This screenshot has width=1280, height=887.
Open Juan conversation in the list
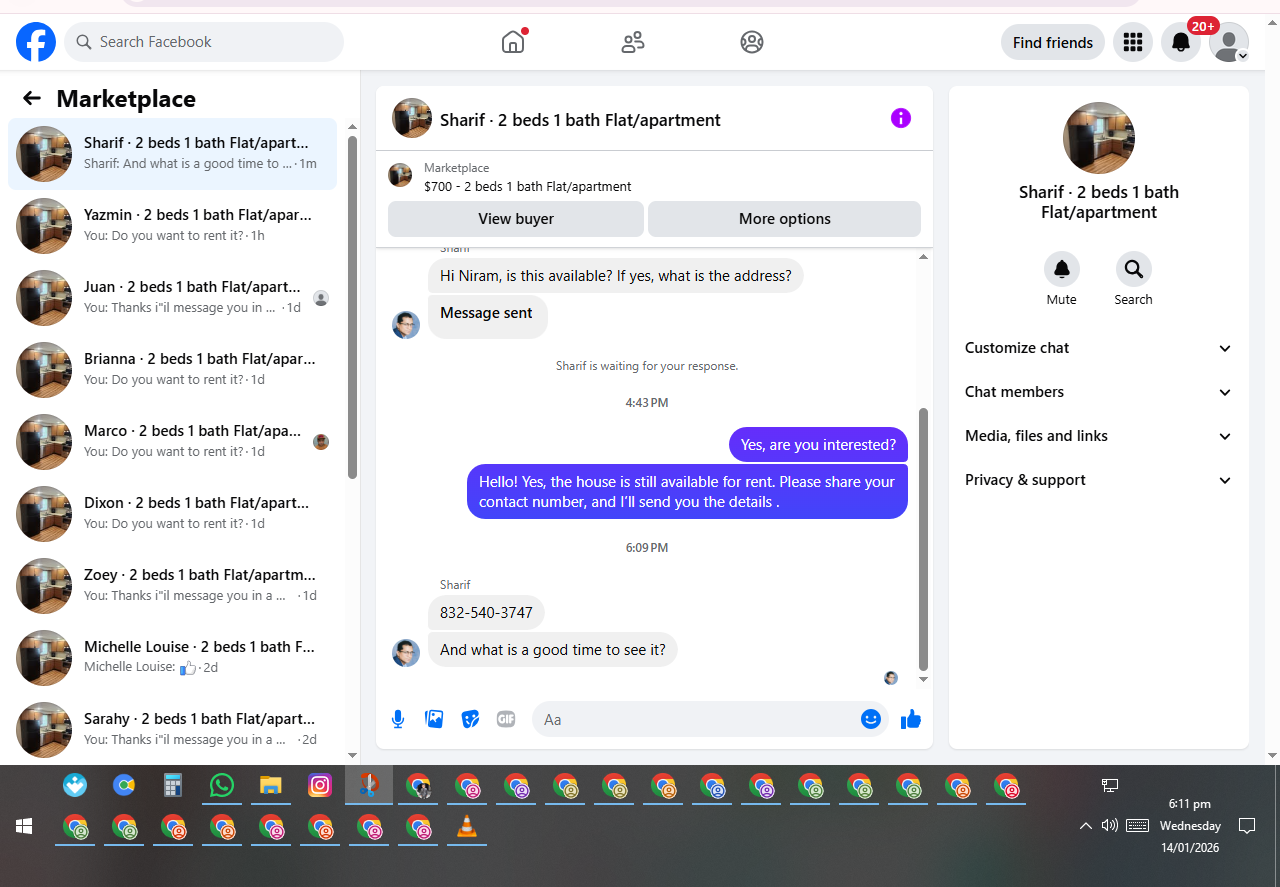point(172,298)
